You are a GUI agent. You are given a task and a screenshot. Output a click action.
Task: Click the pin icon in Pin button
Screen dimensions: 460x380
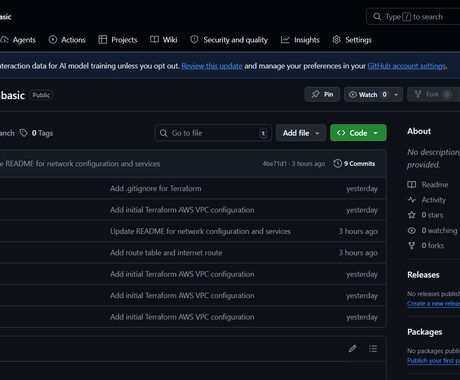click(315, 94)
